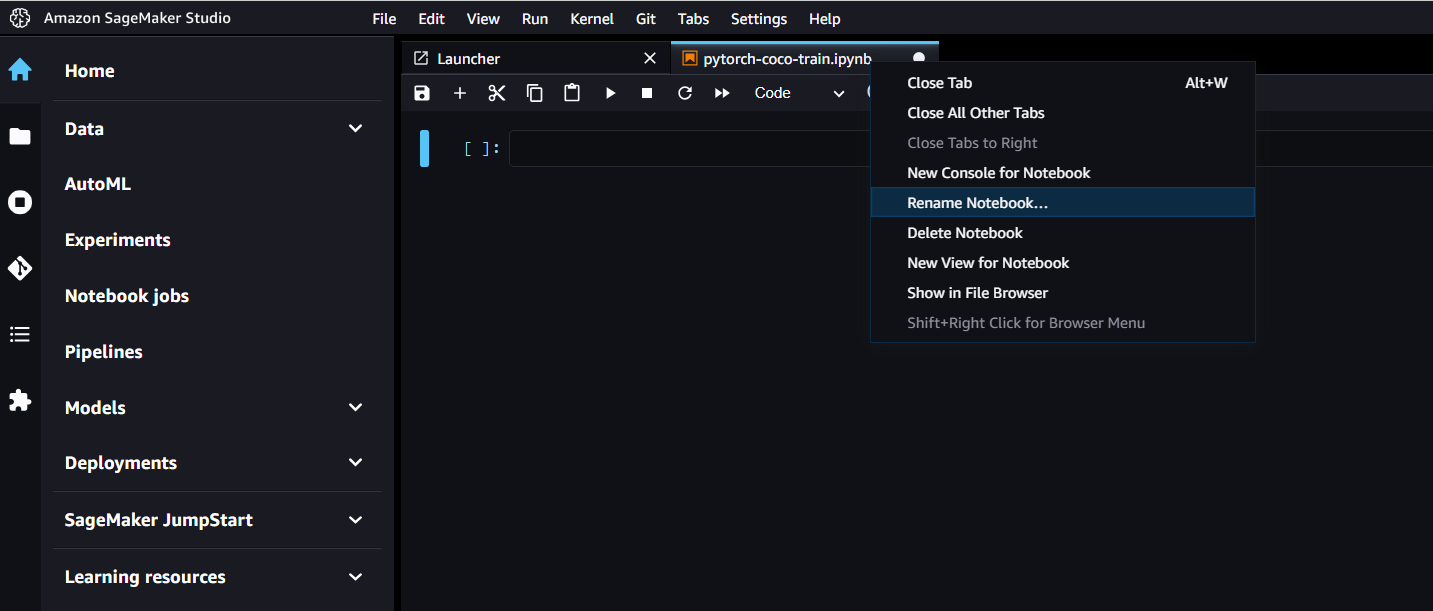Click the cell execution prompt [ ]:
Screen dimensions: 1433x611
click(482, 149)
